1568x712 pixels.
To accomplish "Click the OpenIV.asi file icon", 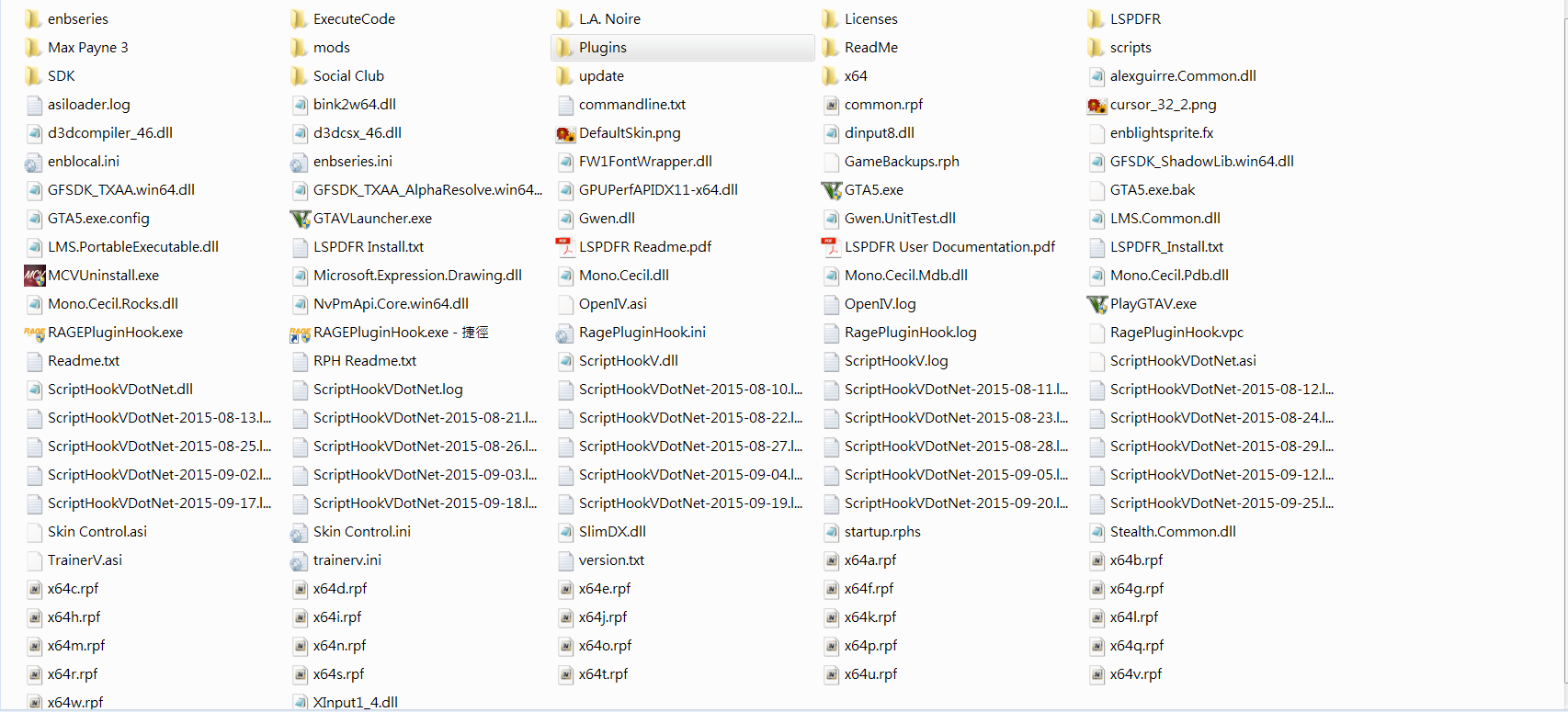I will 565,304.
